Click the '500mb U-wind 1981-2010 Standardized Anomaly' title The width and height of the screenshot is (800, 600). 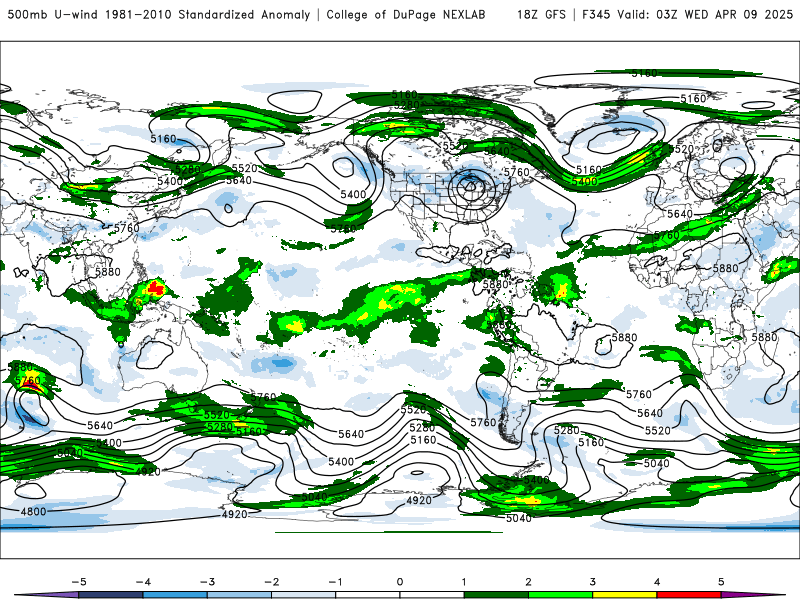[159, 14]
